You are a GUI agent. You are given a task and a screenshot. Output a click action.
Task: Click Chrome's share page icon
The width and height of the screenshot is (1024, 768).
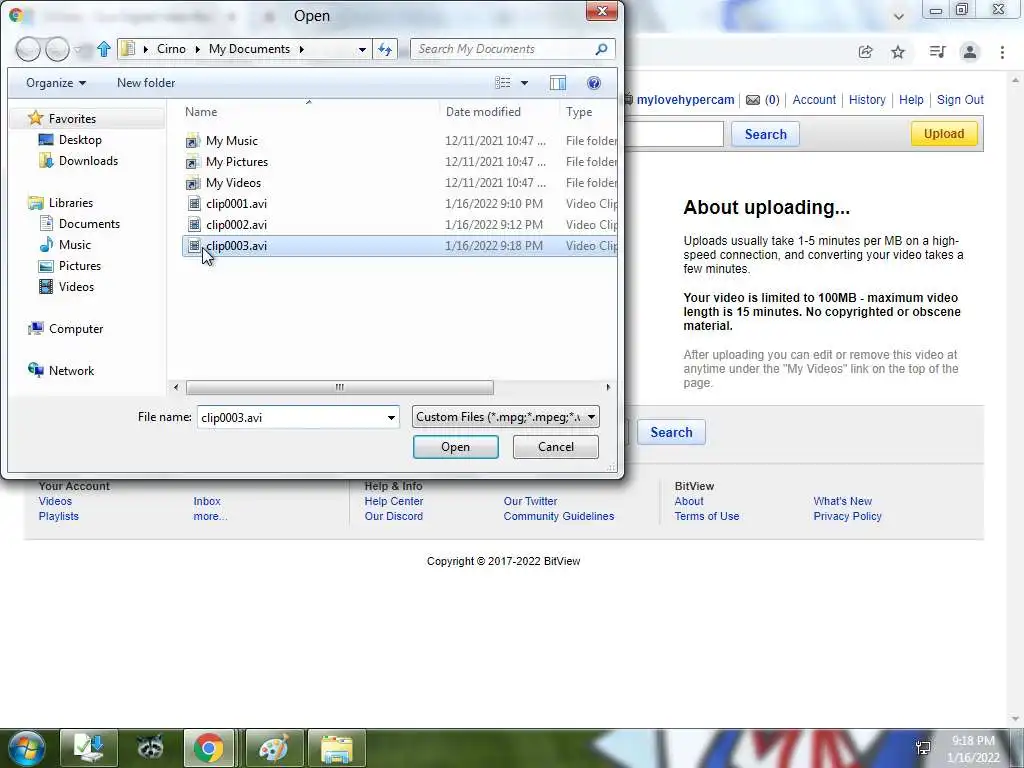(865, 52)
